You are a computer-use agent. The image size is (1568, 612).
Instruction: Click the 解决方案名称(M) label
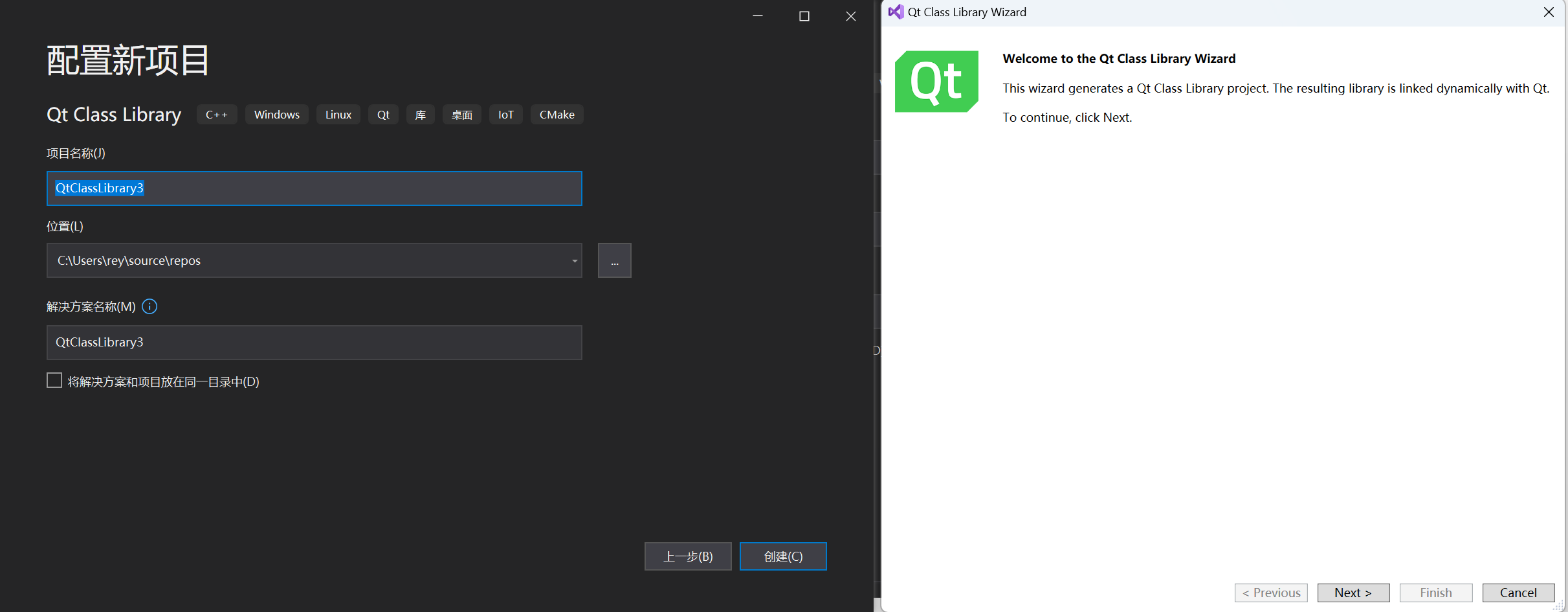pyautogui.click(x=91, y=306)
